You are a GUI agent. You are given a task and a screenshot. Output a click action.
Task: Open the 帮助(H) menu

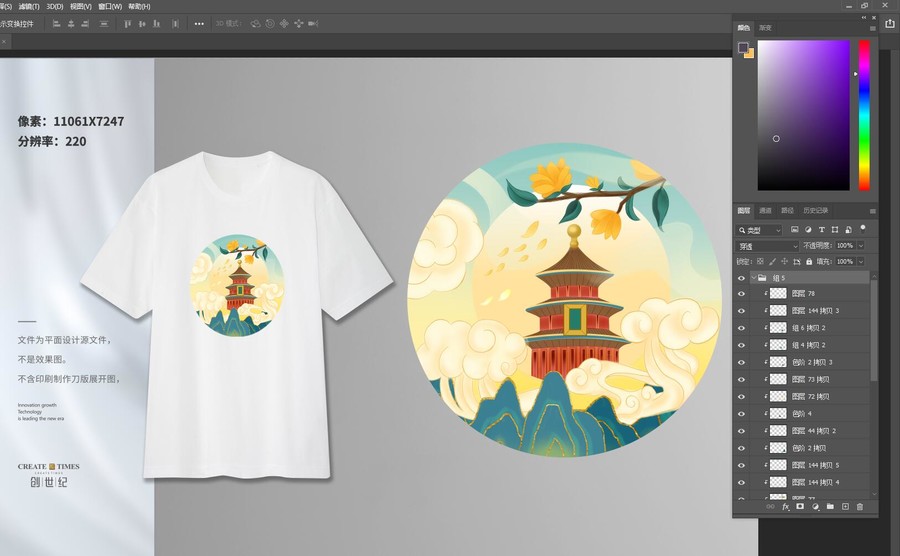click(x=139, y=6)
